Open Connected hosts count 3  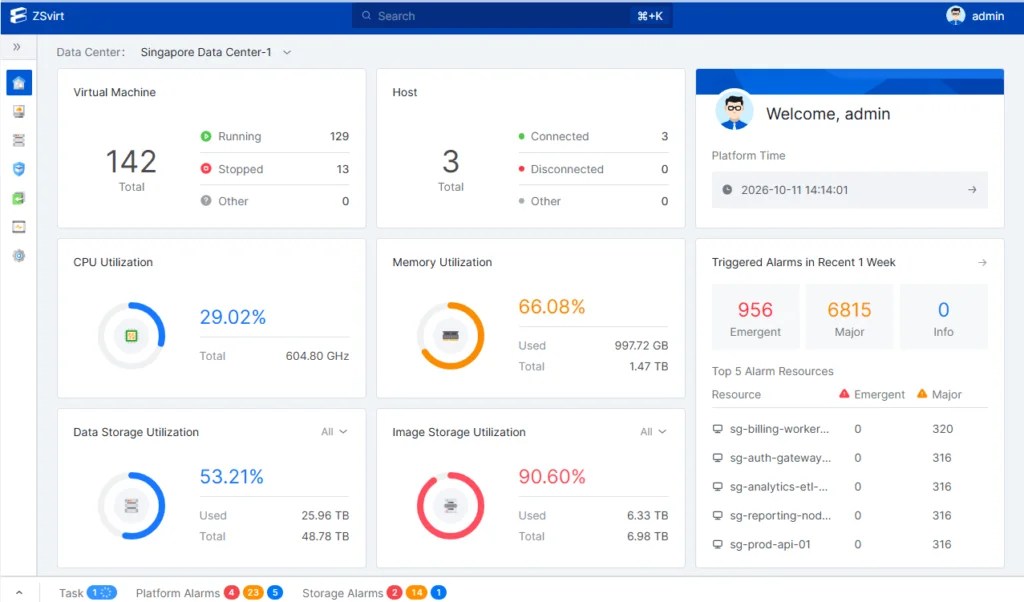click(664, 136)
